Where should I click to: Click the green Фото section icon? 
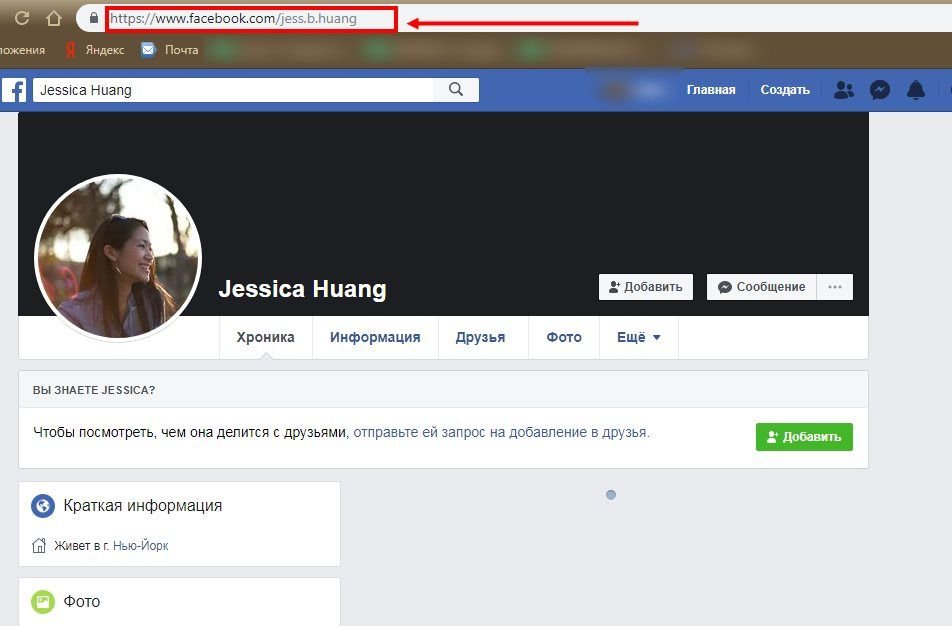coord(43,602)
